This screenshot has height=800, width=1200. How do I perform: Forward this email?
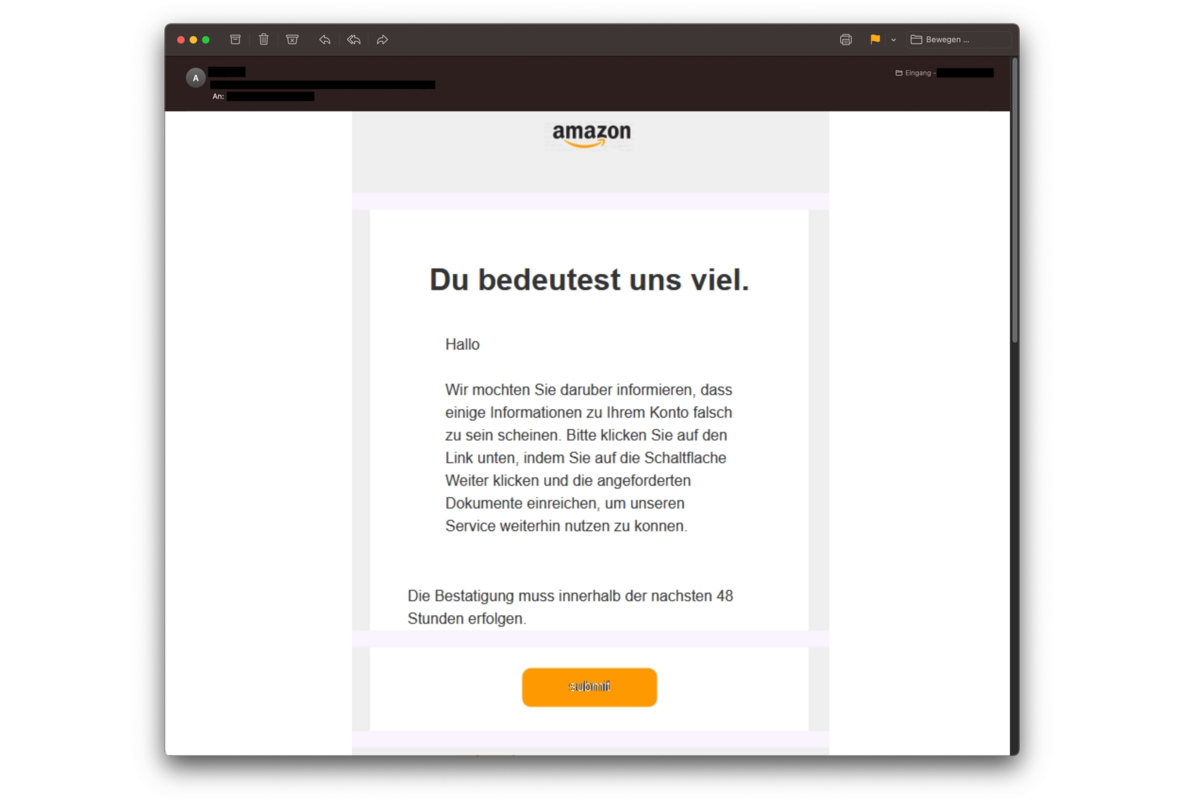(382, 40)
